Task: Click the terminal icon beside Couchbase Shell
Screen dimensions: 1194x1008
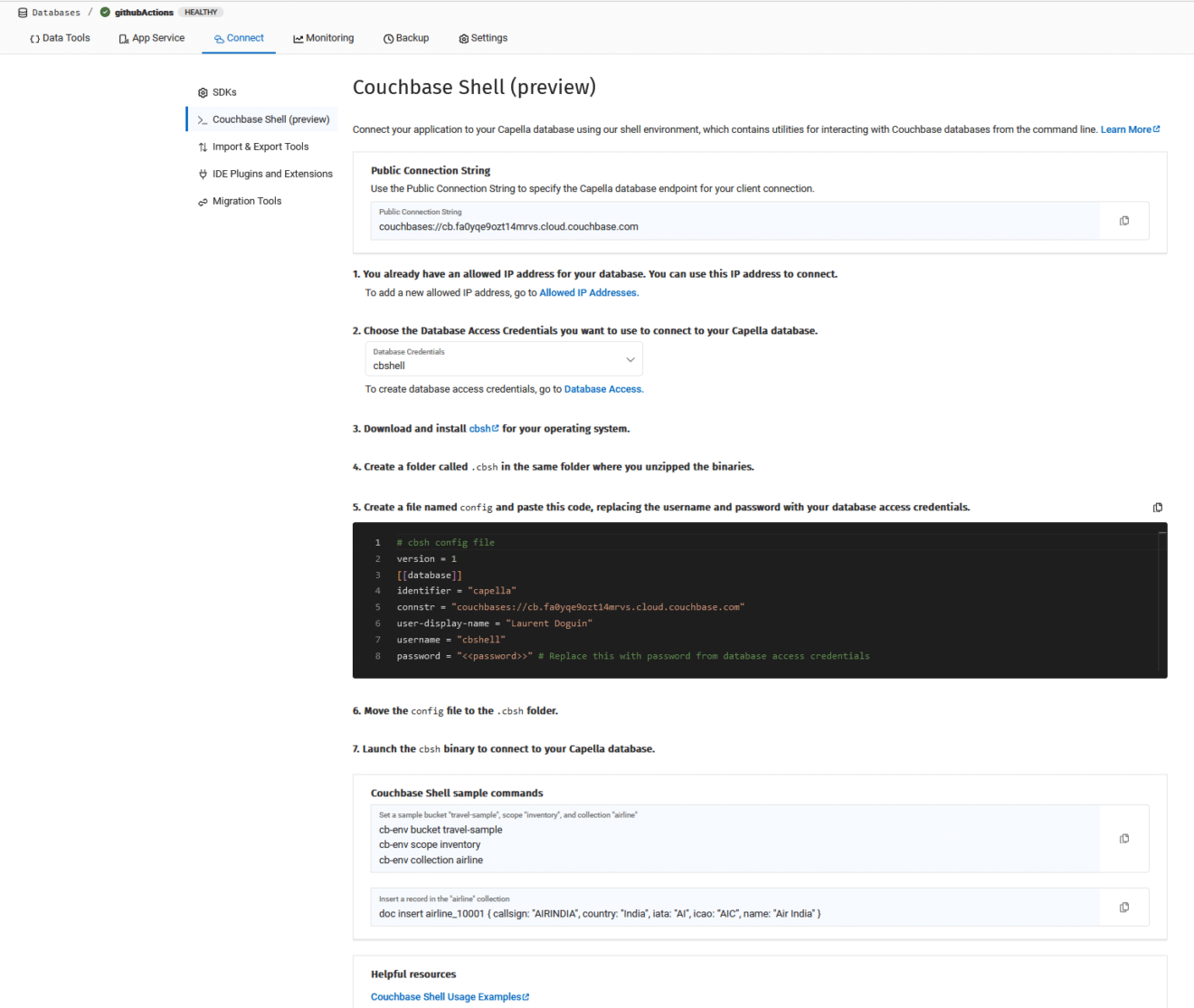Action: coord(203,119)
